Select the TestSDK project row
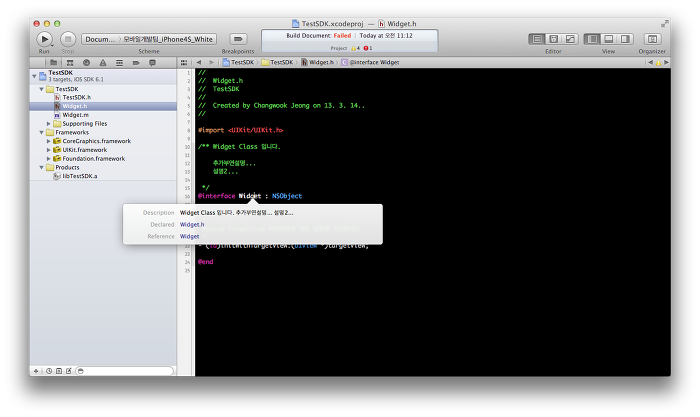The image size is (700, 417). [103, 76]
